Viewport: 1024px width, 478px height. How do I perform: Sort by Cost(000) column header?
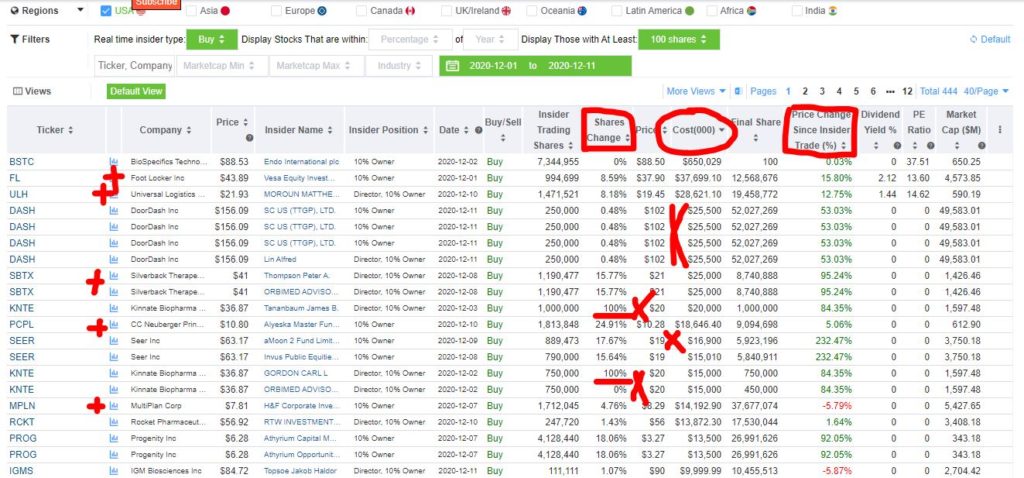tap(697, 130)
